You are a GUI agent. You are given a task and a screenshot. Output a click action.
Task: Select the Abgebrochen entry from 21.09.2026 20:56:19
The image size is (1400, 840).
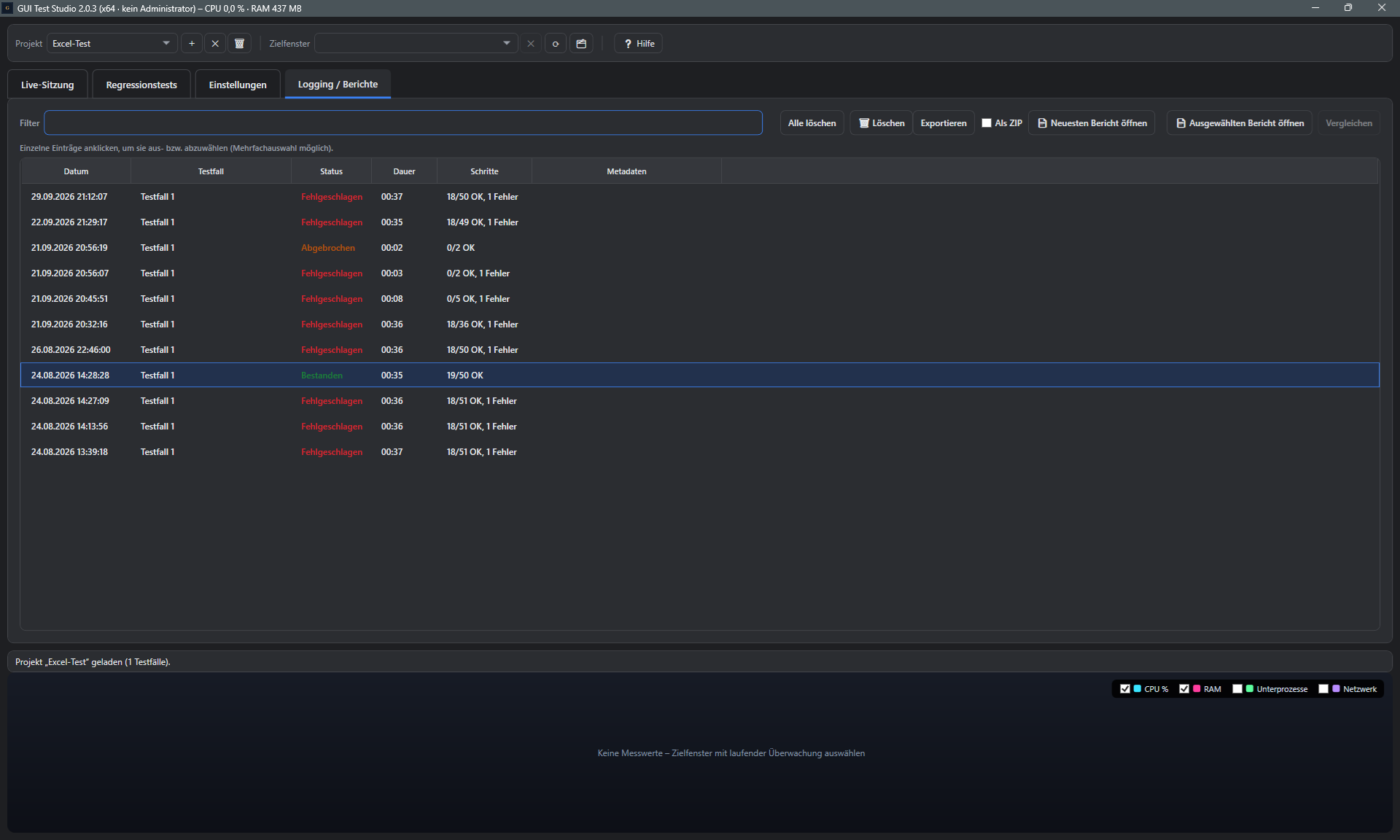[700, 248]
